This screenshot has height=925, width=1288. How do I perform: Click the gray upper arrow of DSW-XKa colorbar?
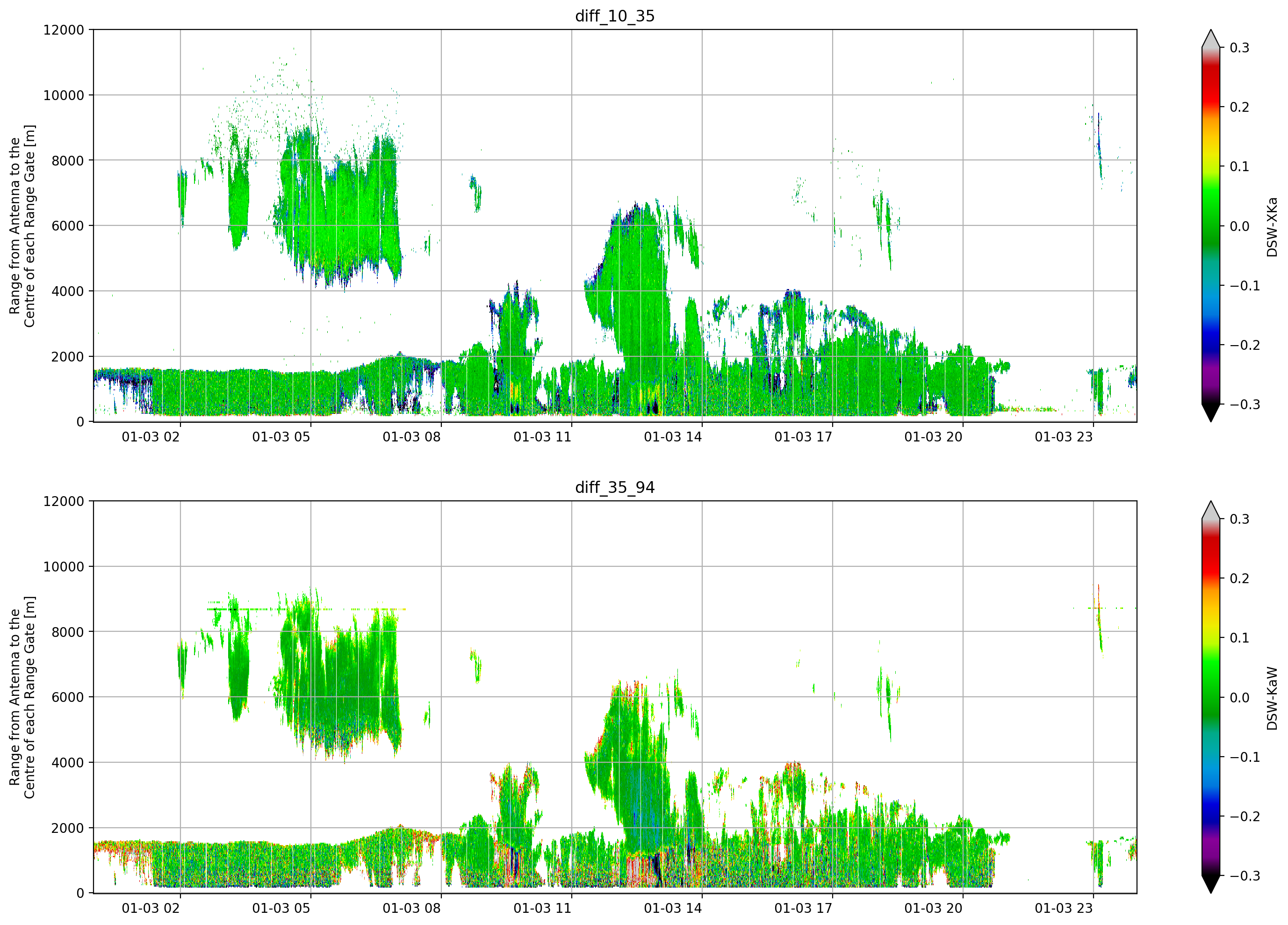(1211, 40)
